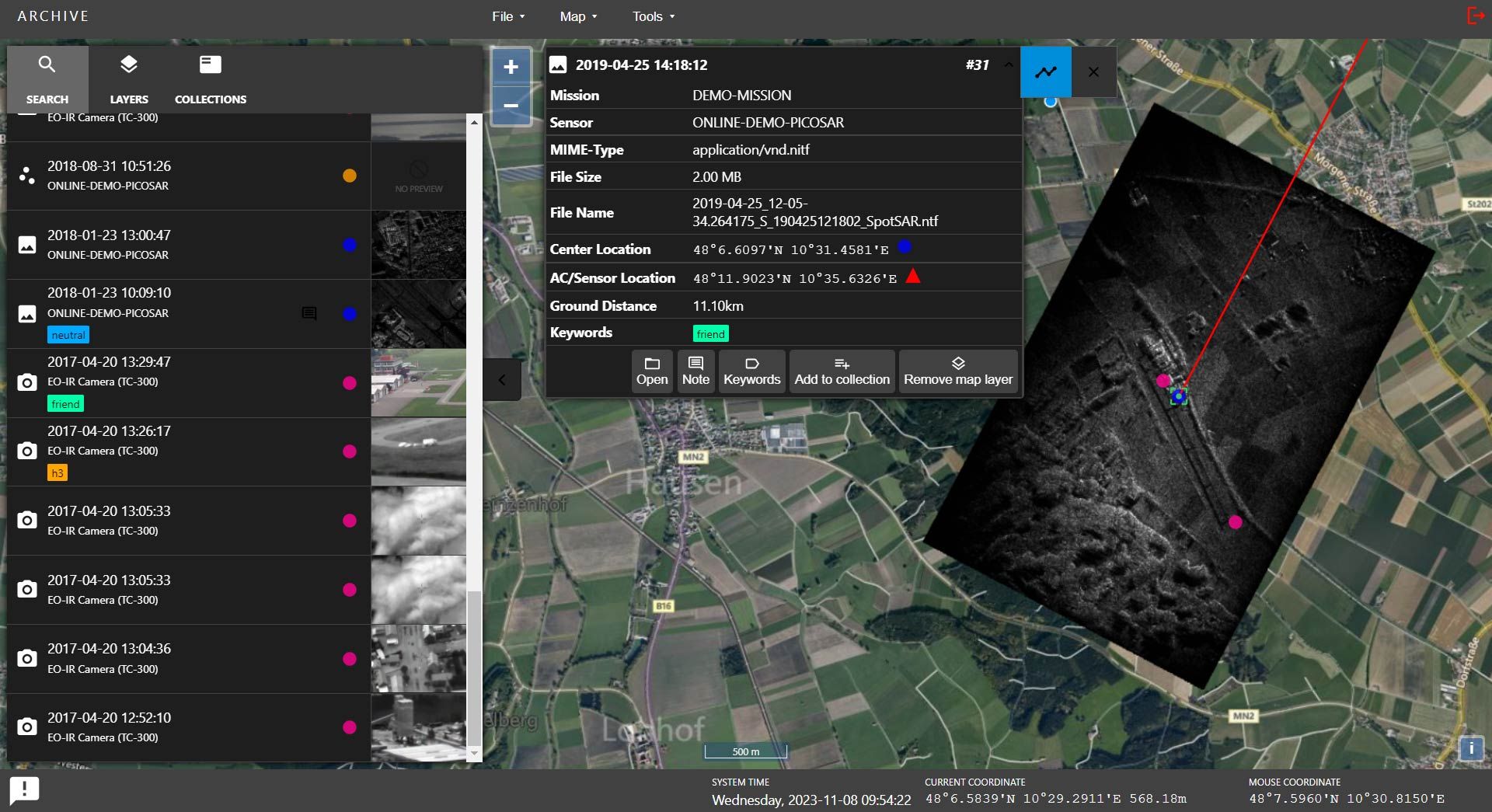Expand the Tools dropdown menu
Viewport: 1492px width, 812px height.
pyautogui.click(x=653, y=16)
